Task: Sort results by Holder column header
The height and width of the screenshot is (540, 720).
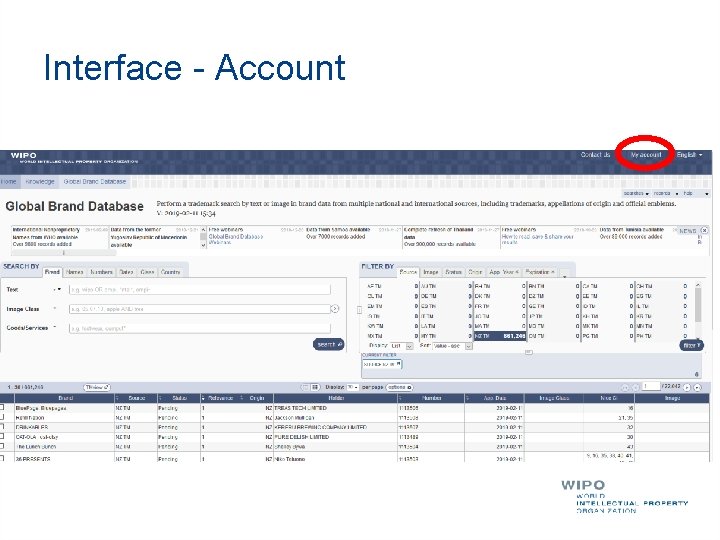Action: coord(336,398)
